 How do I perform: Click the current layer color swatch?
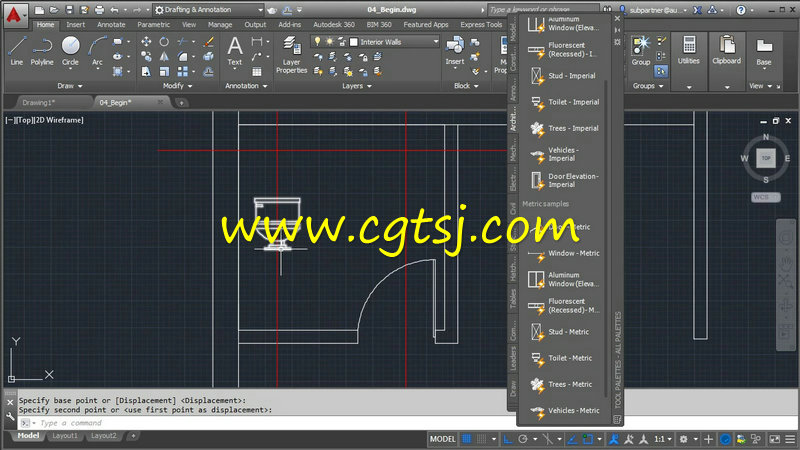click(x=354, y=42)
